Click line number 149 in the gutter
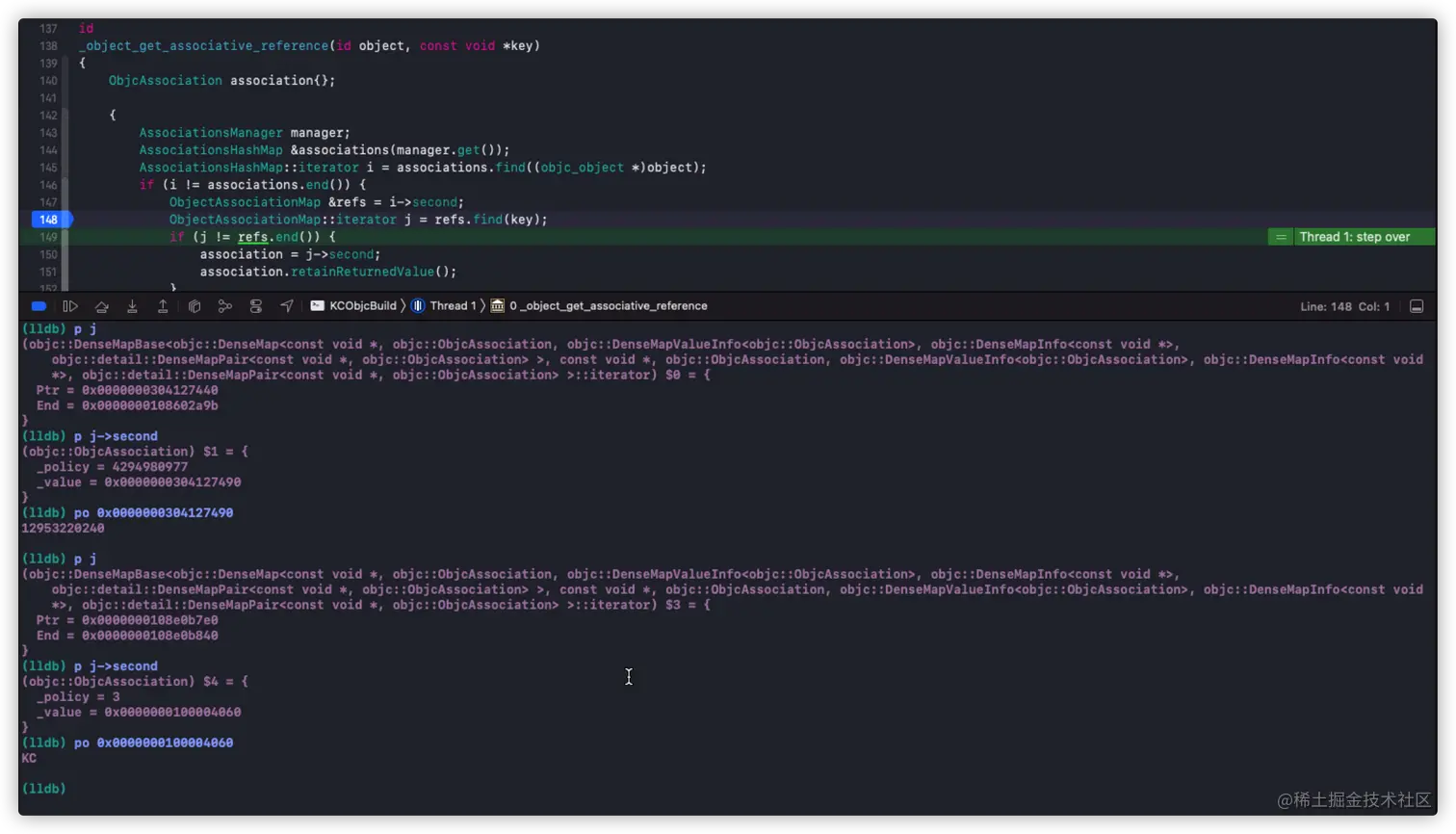 click(x=48, y=237)
